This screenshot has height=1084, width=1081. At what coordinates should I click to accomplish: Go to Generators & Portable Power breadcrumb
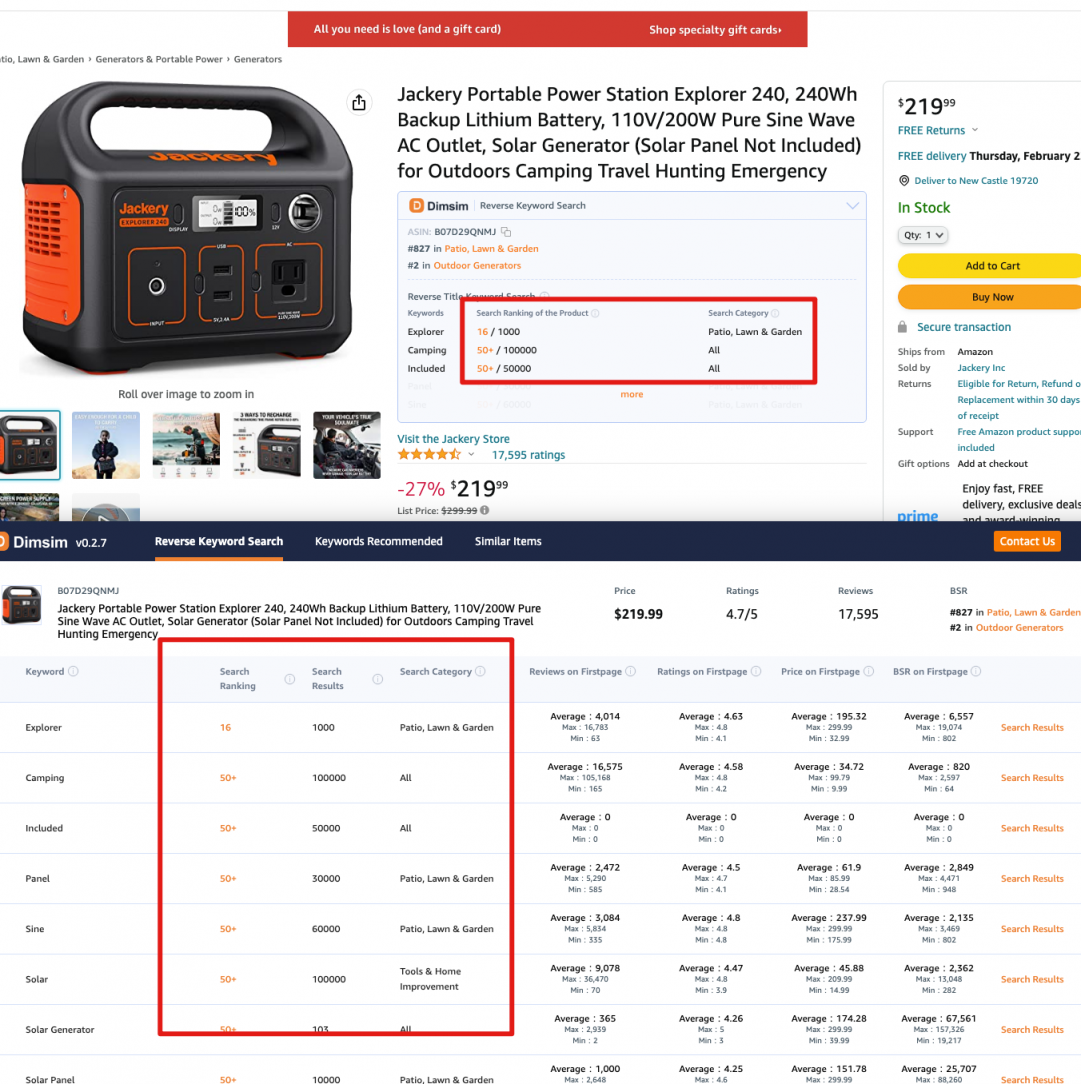[x=159, y=59]
